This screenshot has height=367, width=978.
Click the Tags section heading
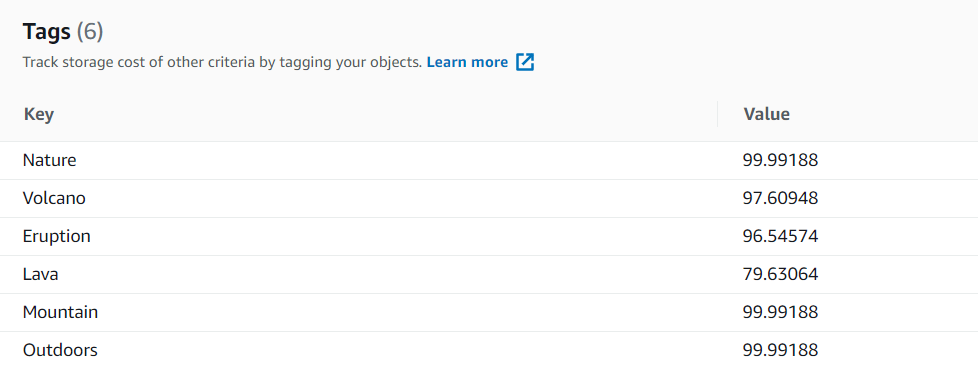tap(47, 31)
